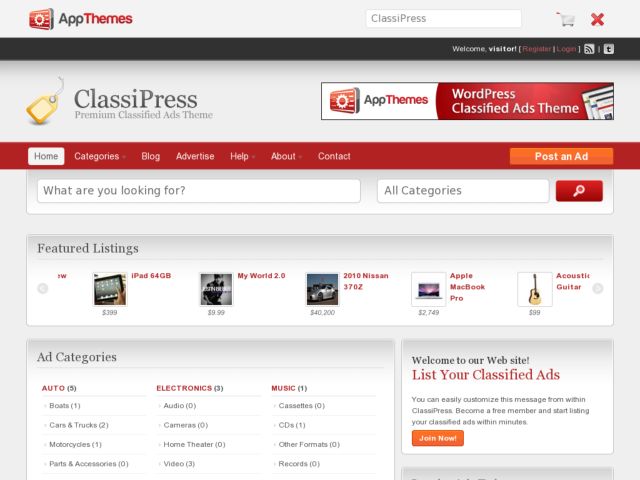Screen dimensions: 640x480
Task: Go to next featured listings arrow
Action: tap(598, 289)
